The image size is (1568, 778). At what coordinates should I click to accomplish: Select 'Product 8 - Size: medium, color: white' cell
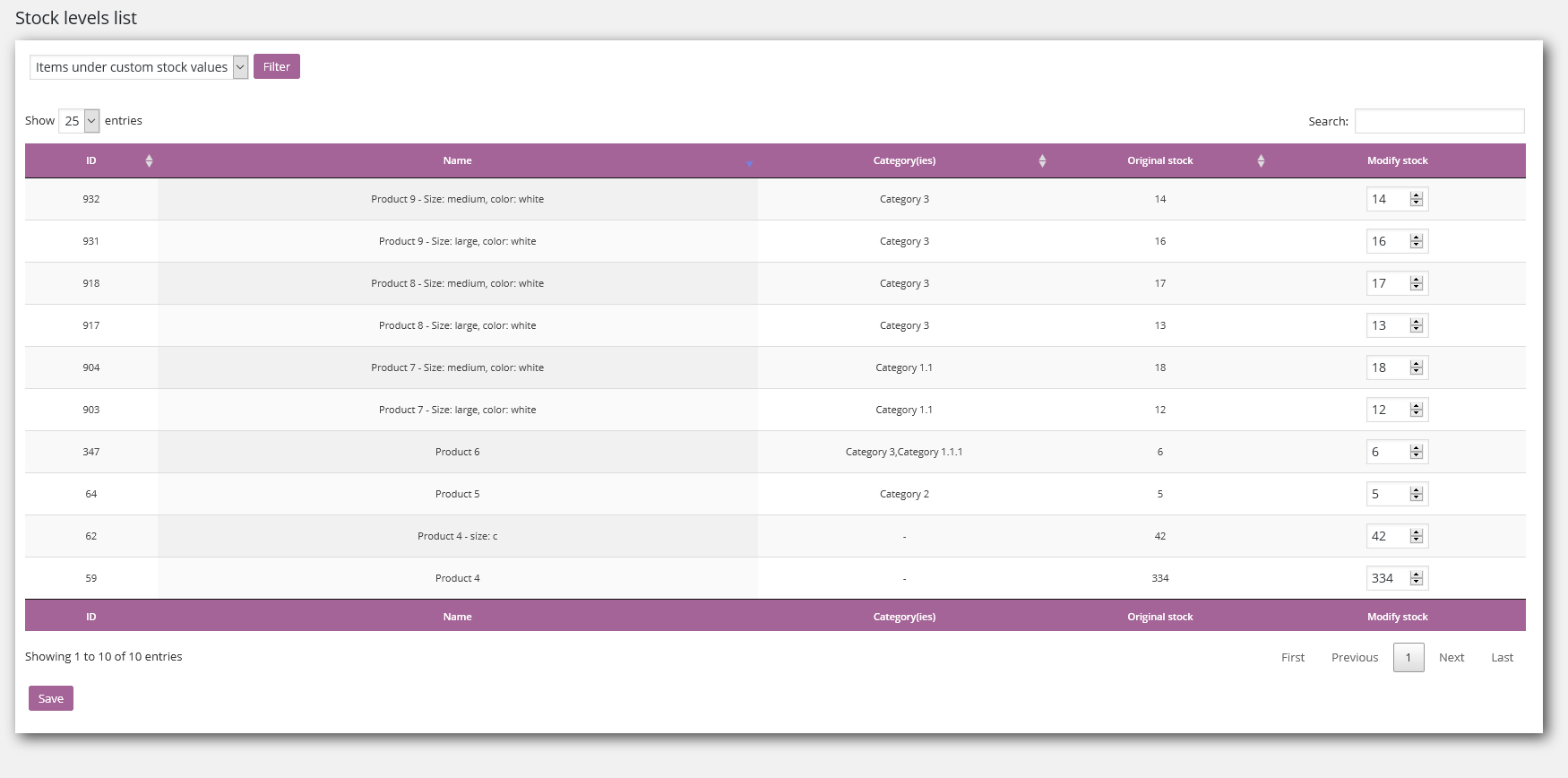(x=458, y=283)
